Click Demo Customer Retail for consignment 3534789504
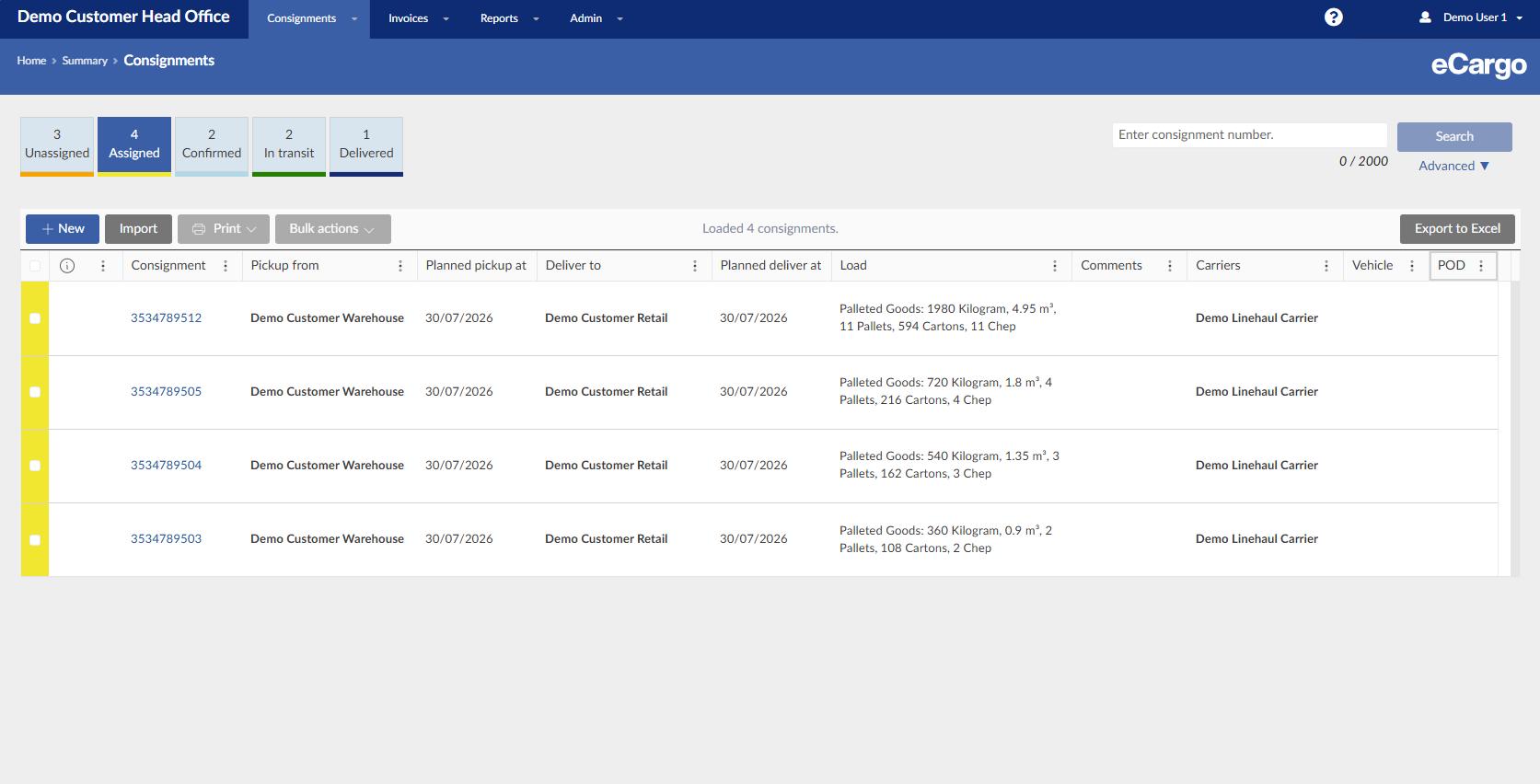Viewport: 1540px width, 784px height. point(606,466)
